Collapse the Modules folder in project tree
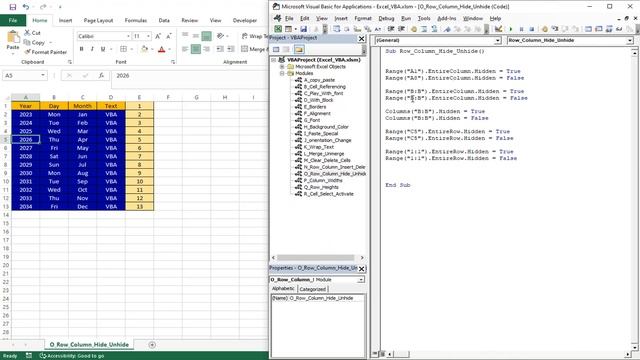This screenshot has width=640, height=360. [x=282, y=73]
